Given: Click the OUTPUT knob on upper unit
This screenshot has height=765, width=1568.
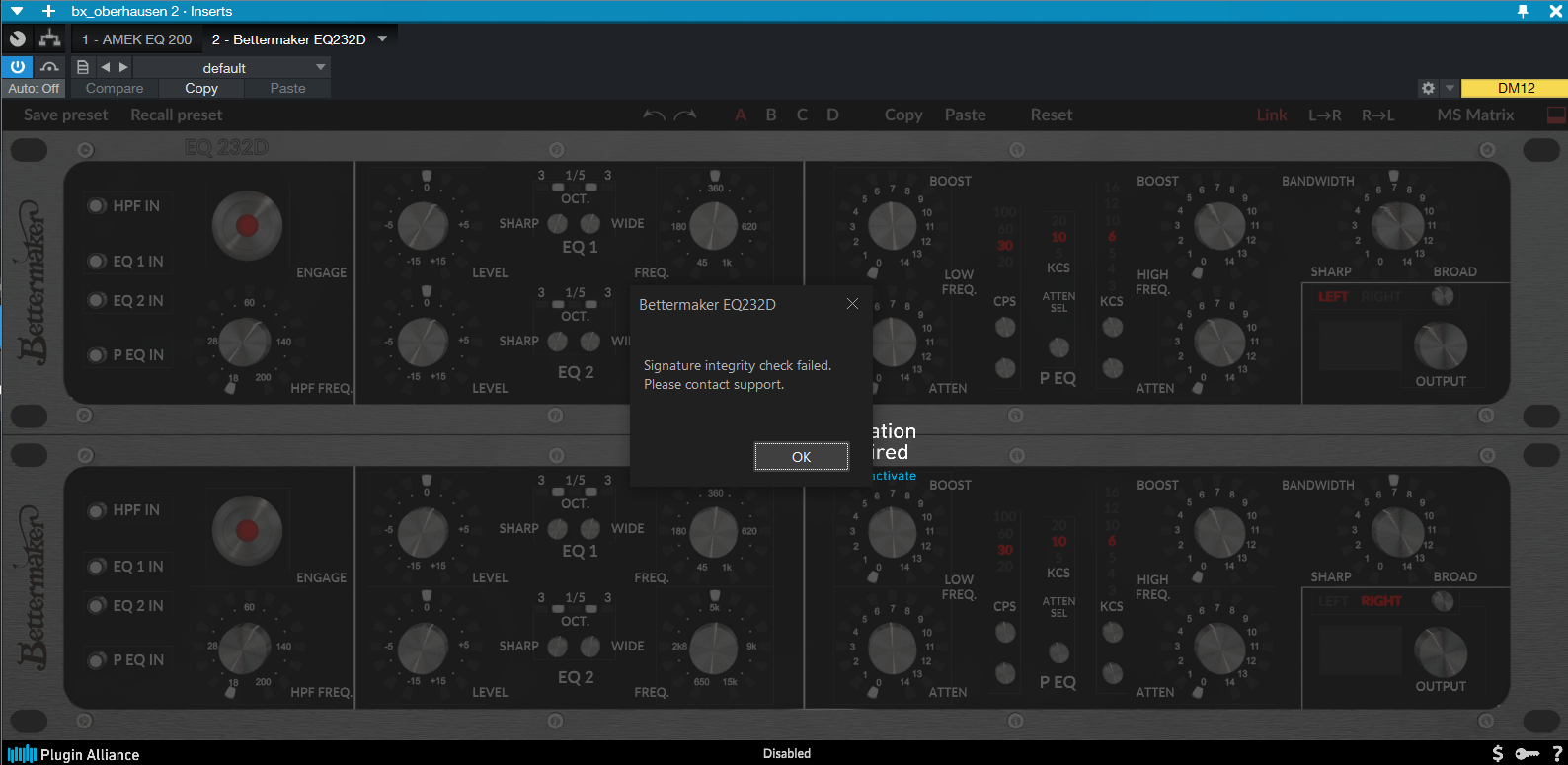Looking at the screenshot, I should (1441, 345).
